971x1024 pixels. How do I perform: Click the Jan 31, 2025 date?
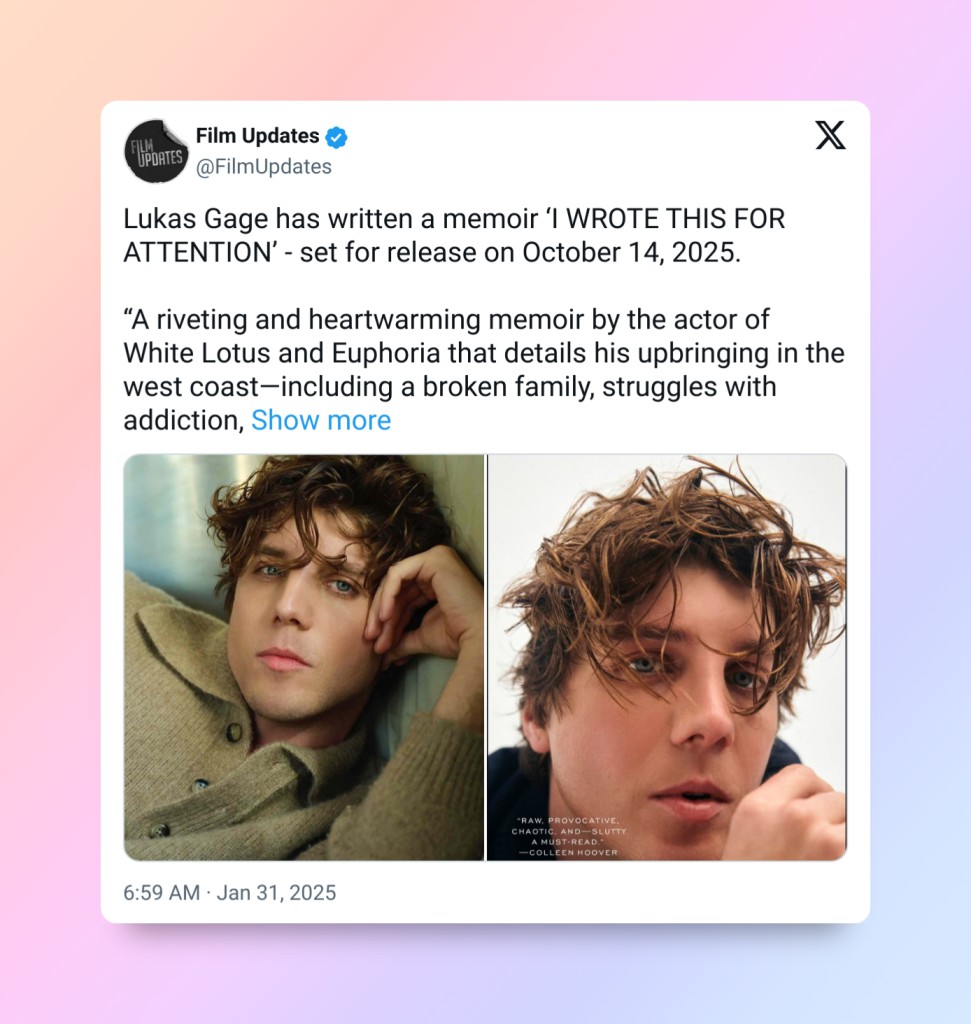tap(276, 892)
